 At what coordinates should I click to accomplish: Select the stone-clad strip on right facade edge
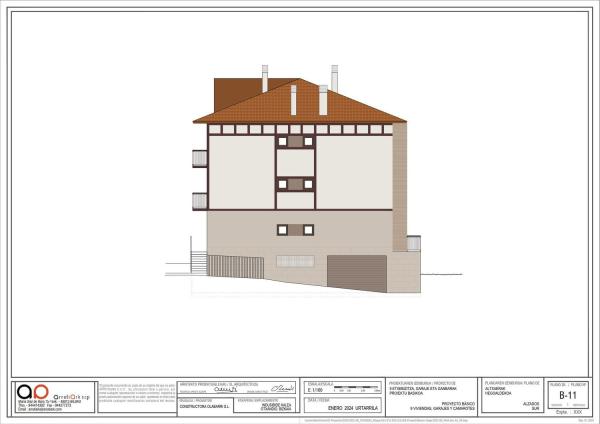pyautogui.click(x=399, y=185)
